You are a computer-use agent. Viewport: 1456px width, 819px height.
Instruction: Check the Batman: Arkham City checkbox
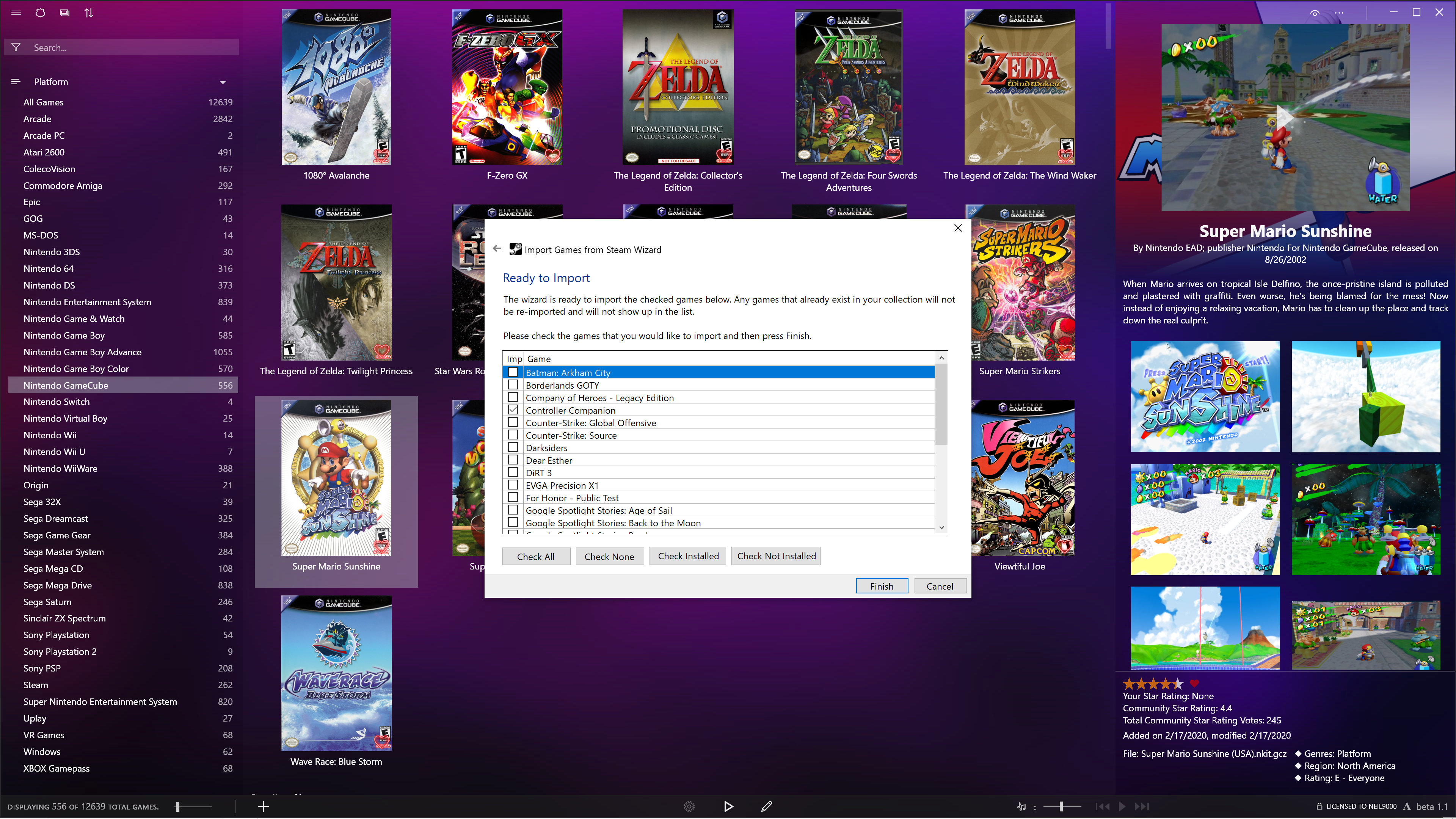513,372
